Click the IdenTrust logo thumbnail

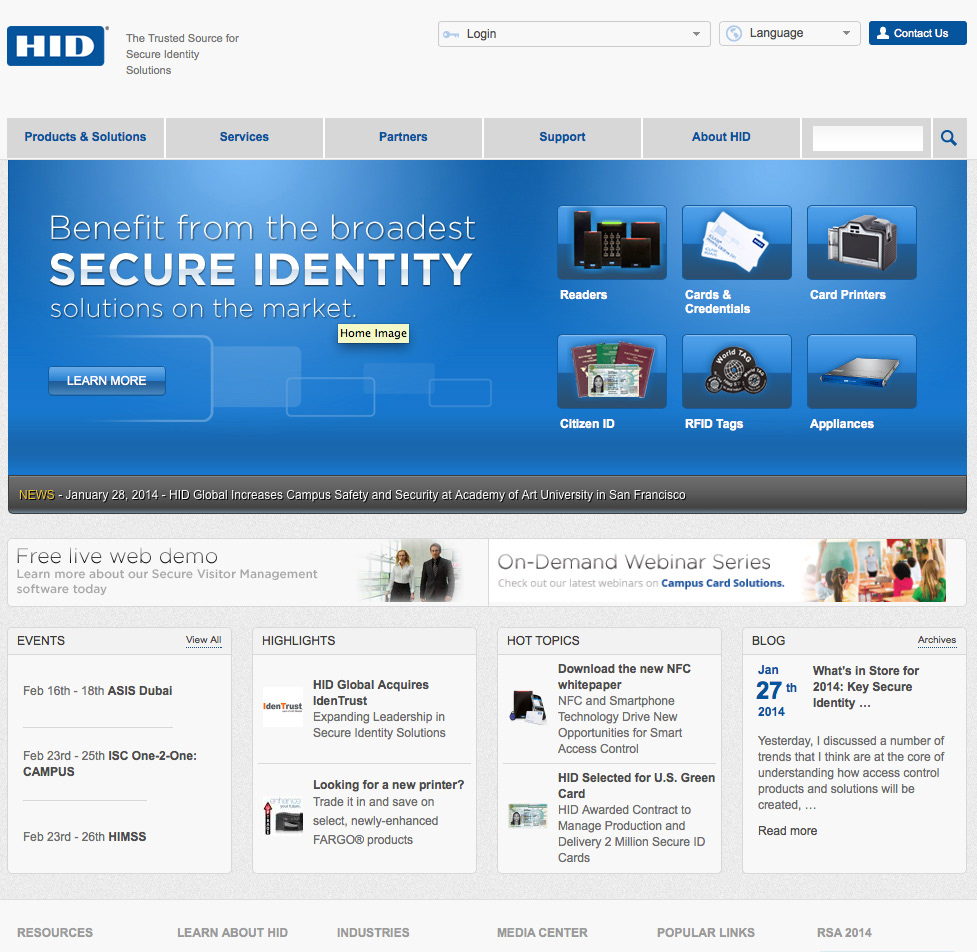(x=282, y=707)
